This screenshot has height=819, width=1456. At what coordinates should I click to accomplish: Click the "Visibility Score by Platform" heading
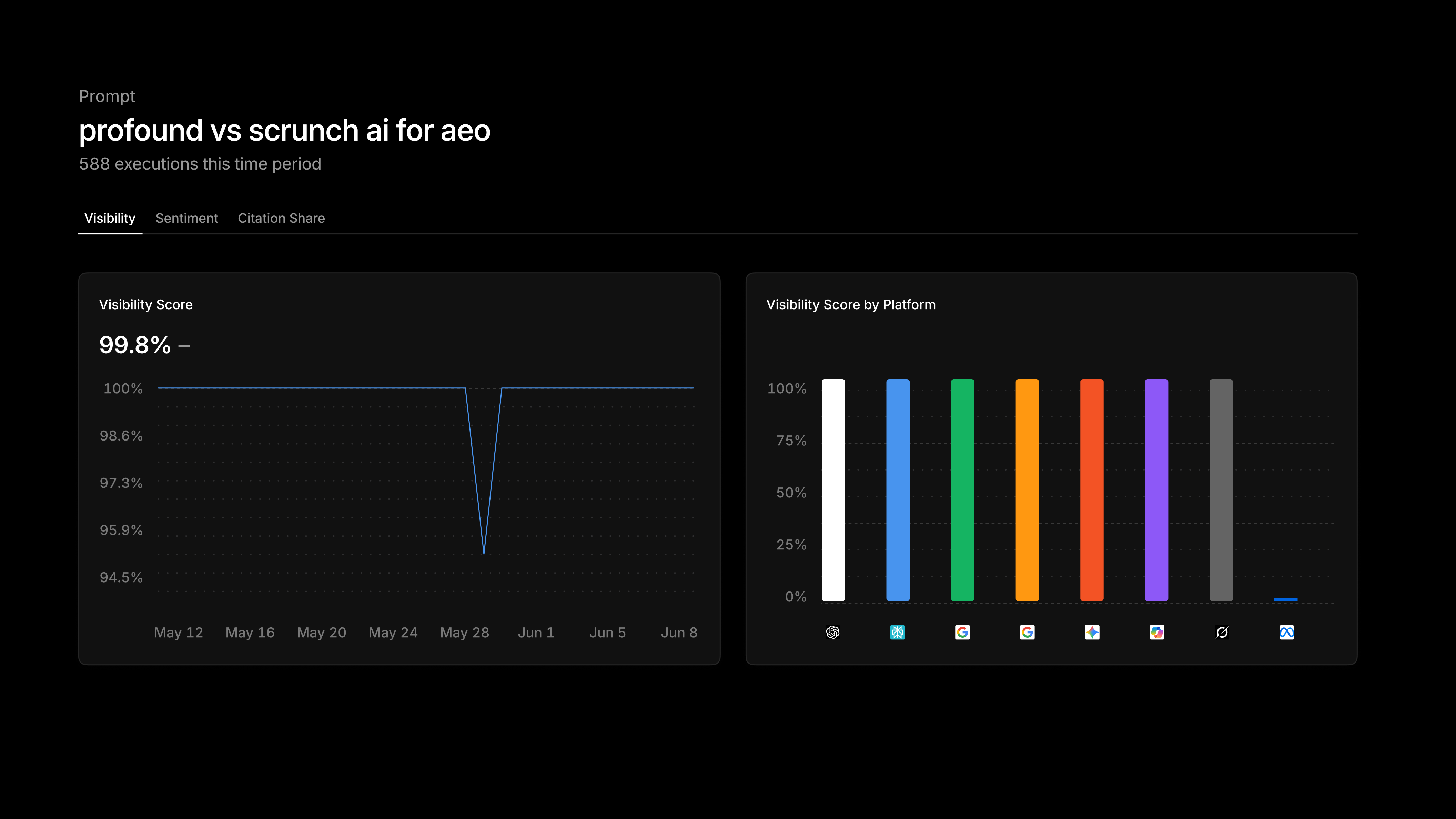click(x=851, y=305)
